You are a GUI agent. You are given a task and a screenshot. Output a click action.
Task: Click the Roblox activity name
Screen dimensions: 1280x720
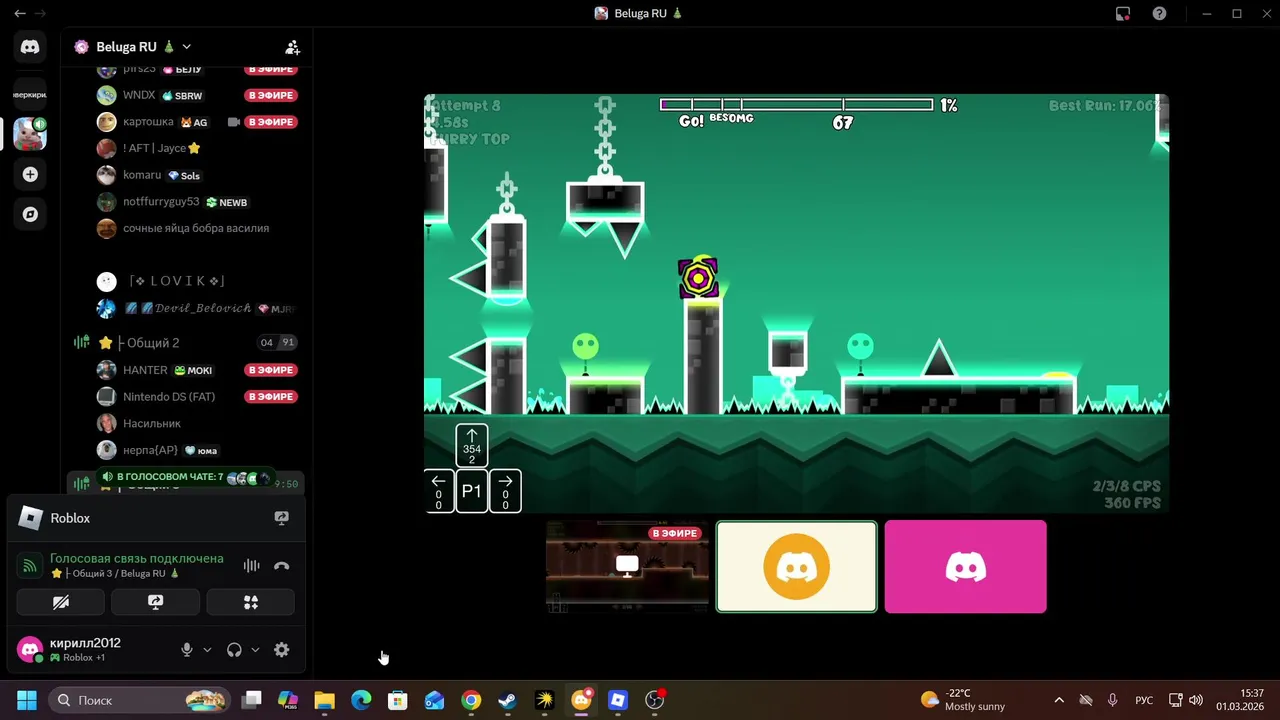click(70, 518)
